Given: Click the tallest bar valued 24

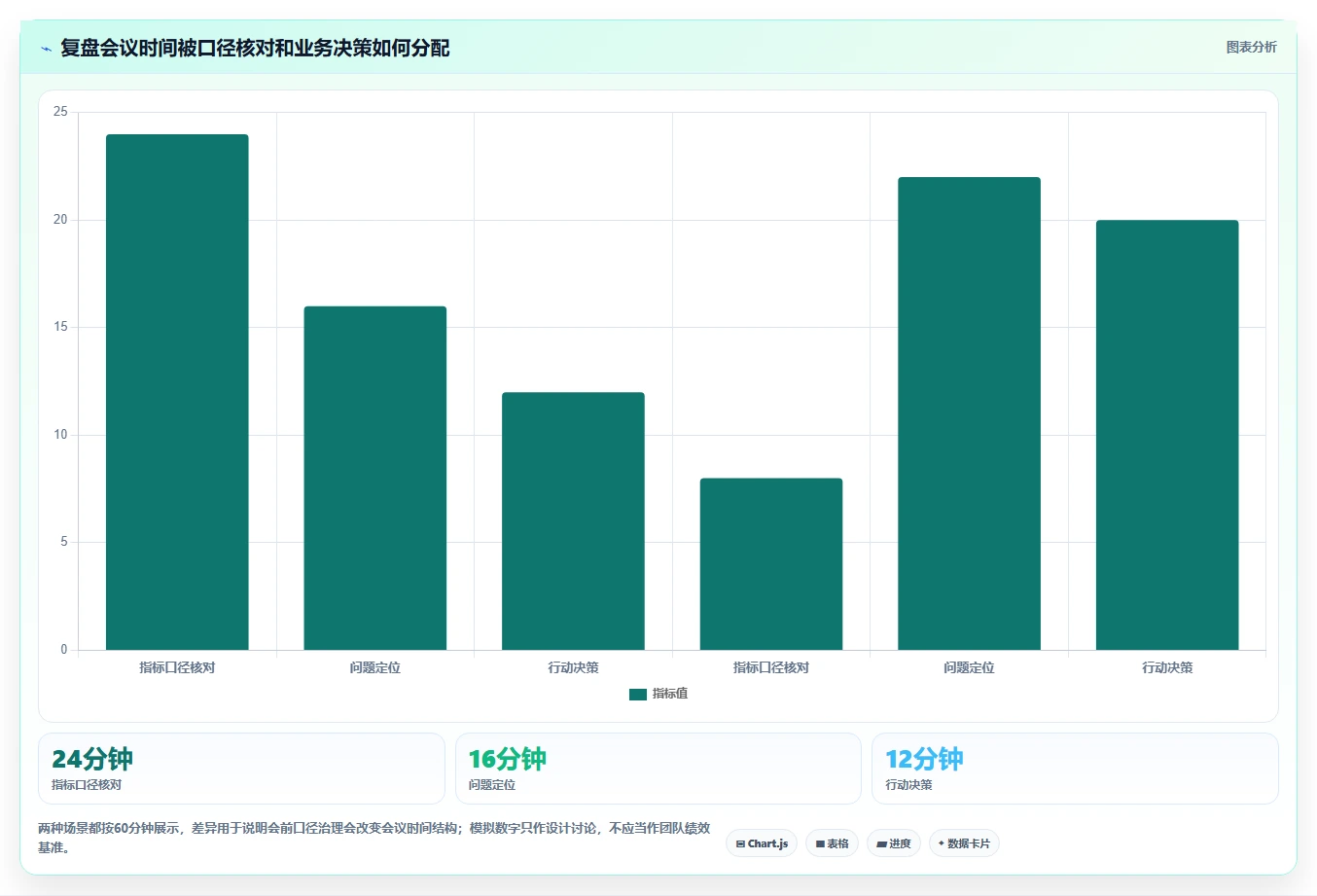Looking at the screenshot, I should (177, 392).
